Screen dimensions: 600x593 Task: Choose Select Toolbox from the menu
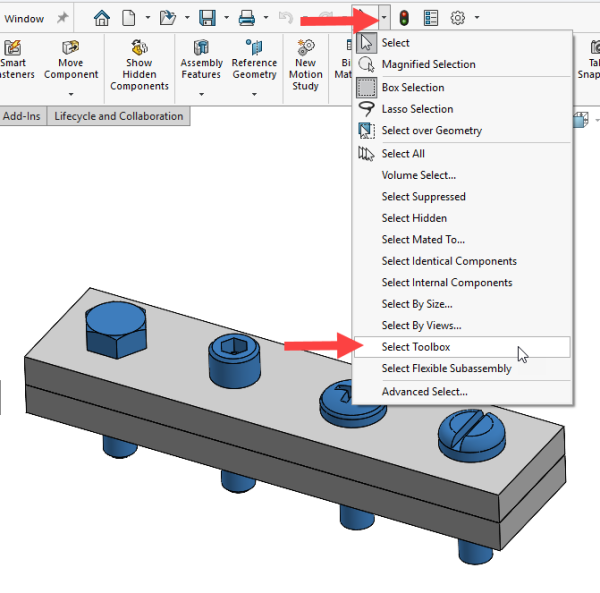(416, 347)
